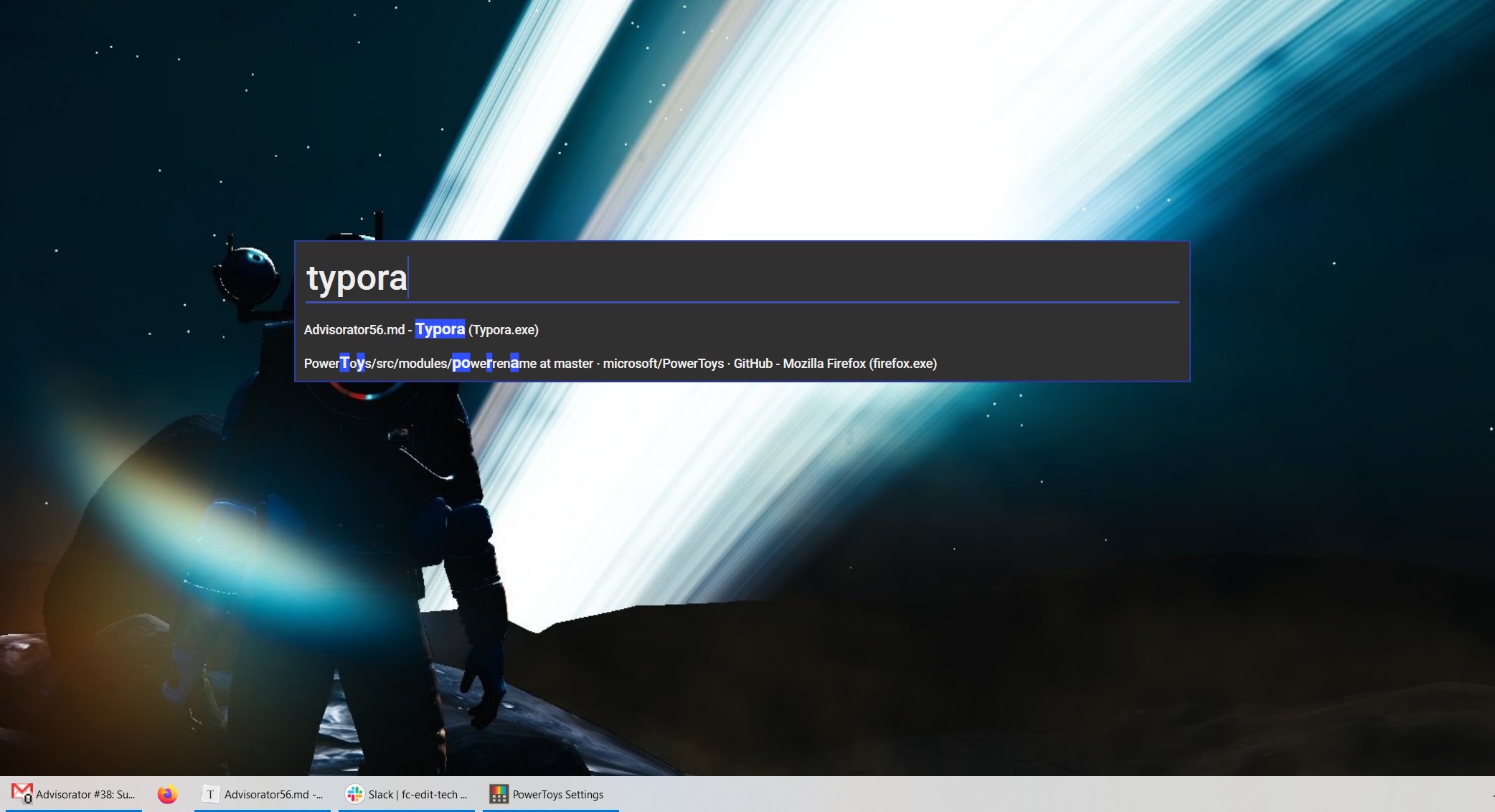Click the Typora icon in the taskbar
This screenshot has height=812, width=1495.
pos(209,794)
